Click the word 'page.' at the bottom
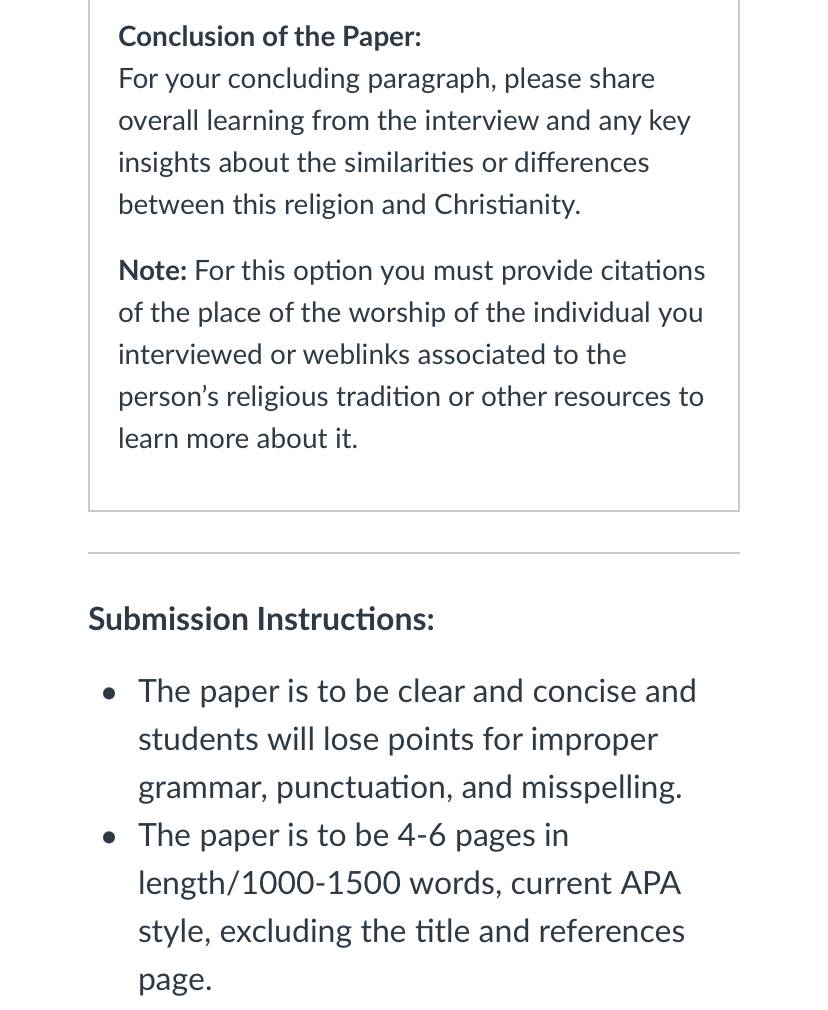 pos(175,980)
